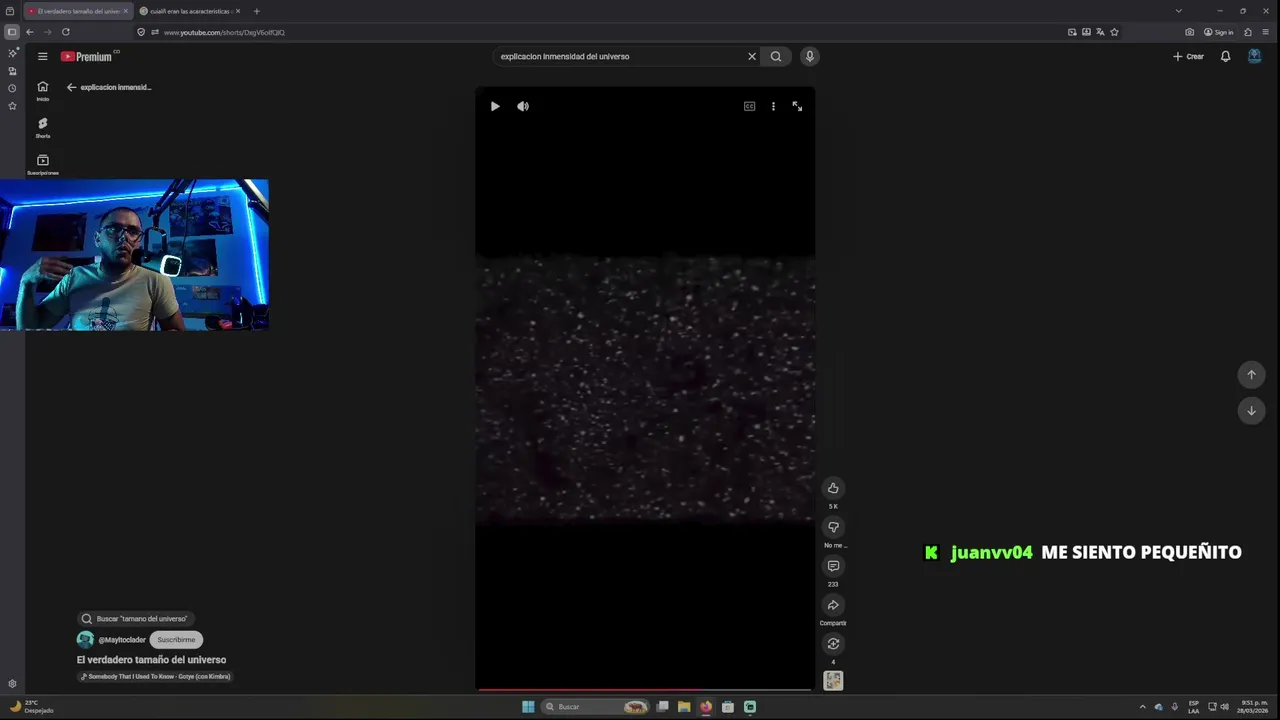Share this Short

(833, 605)
